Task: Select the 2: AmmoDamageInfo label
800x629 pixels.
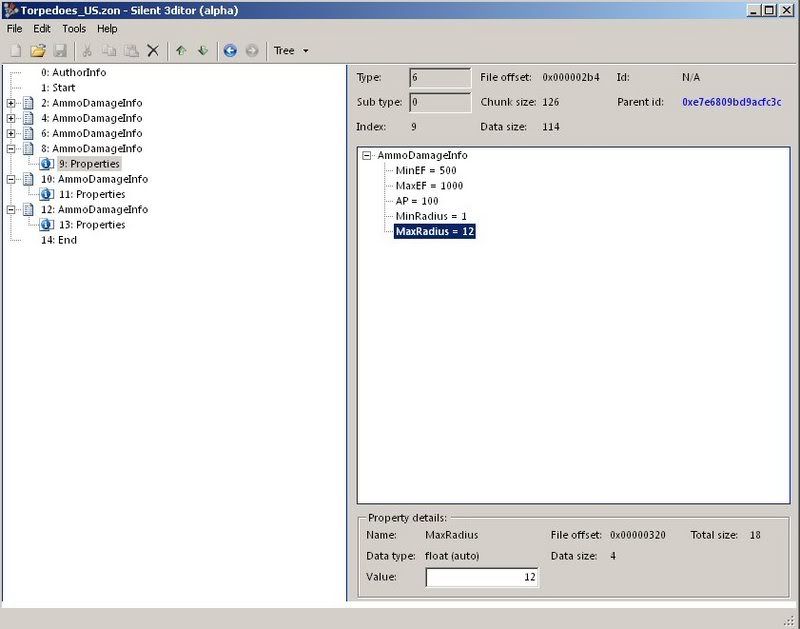Action: [x=91, y=103]
